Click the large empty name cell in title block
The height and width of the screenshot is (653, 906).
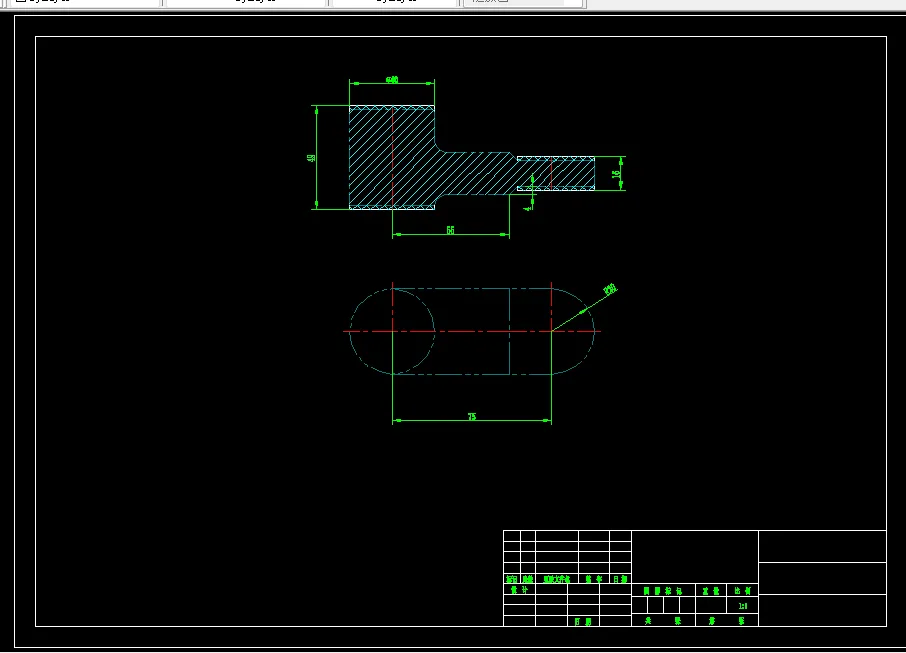[695, 556]
